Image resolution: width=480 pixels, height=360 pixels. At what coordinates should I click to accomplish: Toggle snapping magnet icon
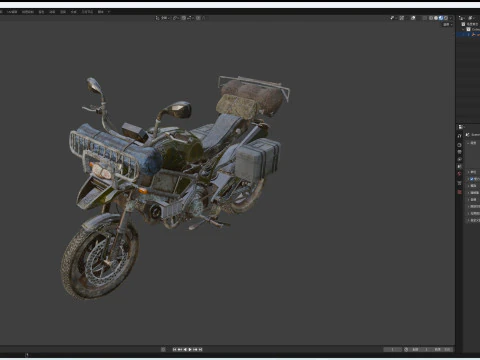(184, 18)
